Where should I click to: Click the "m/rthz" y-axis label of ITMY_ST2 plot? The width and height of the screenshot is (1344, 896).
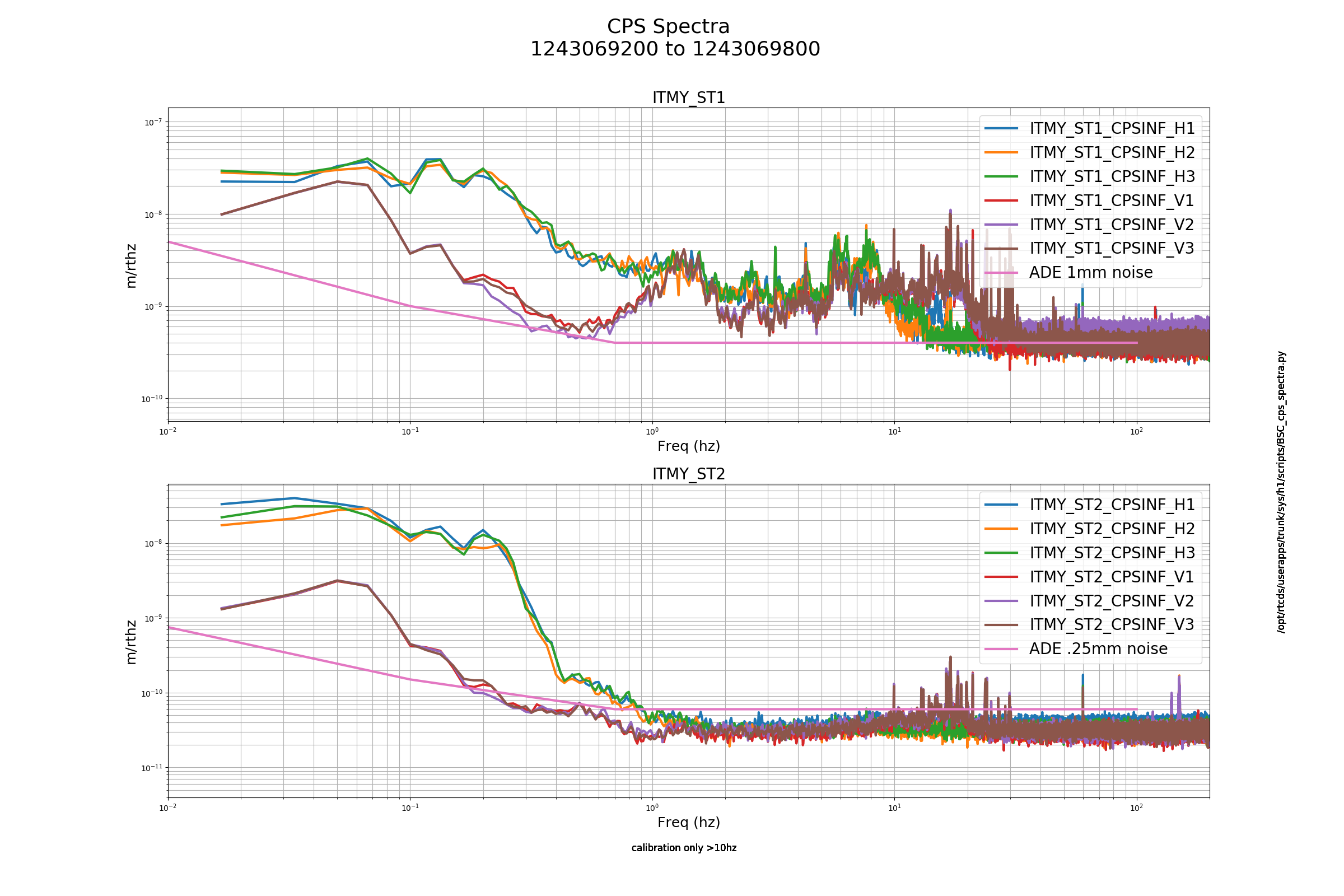coord(131,642)
